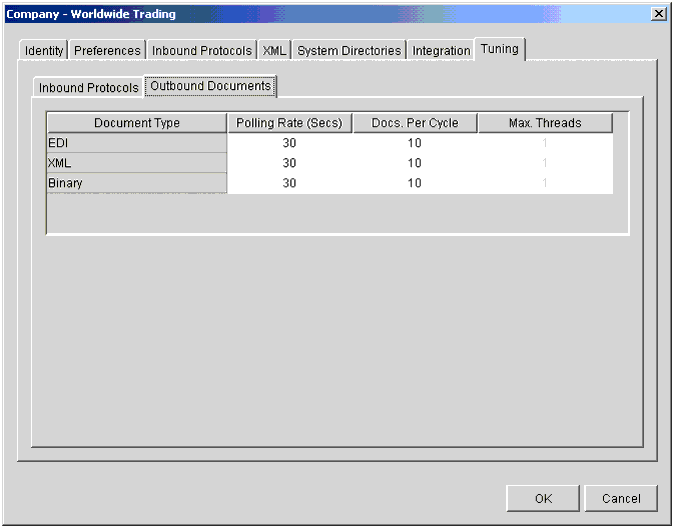Edit the XML polling rate value 30
Screen dimensions: 678x527
[x=289, y=163]
